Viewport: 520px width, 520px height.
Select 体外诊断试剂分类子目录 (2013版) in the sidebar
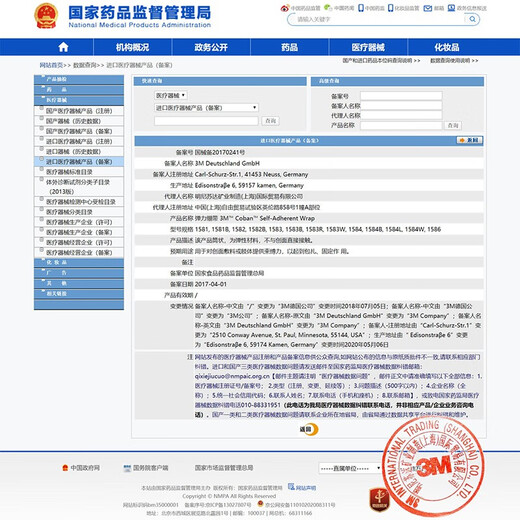pos(79,187)
